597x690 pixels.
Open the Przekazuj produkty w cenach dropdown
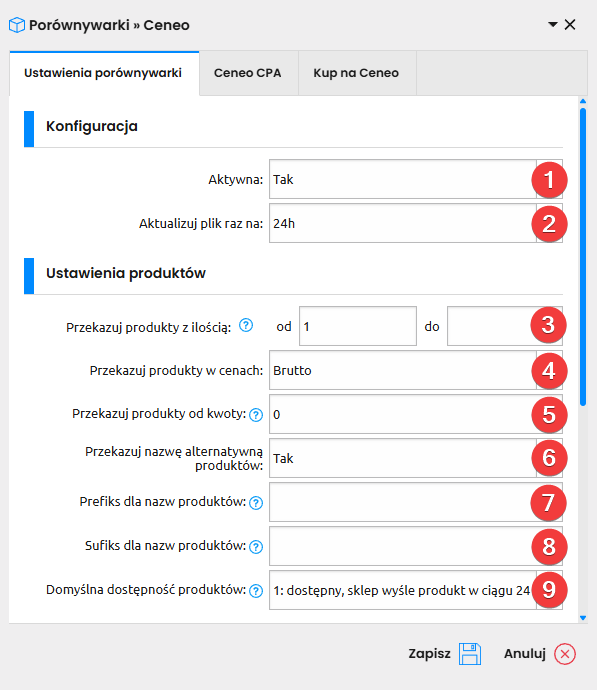[416, 370]
